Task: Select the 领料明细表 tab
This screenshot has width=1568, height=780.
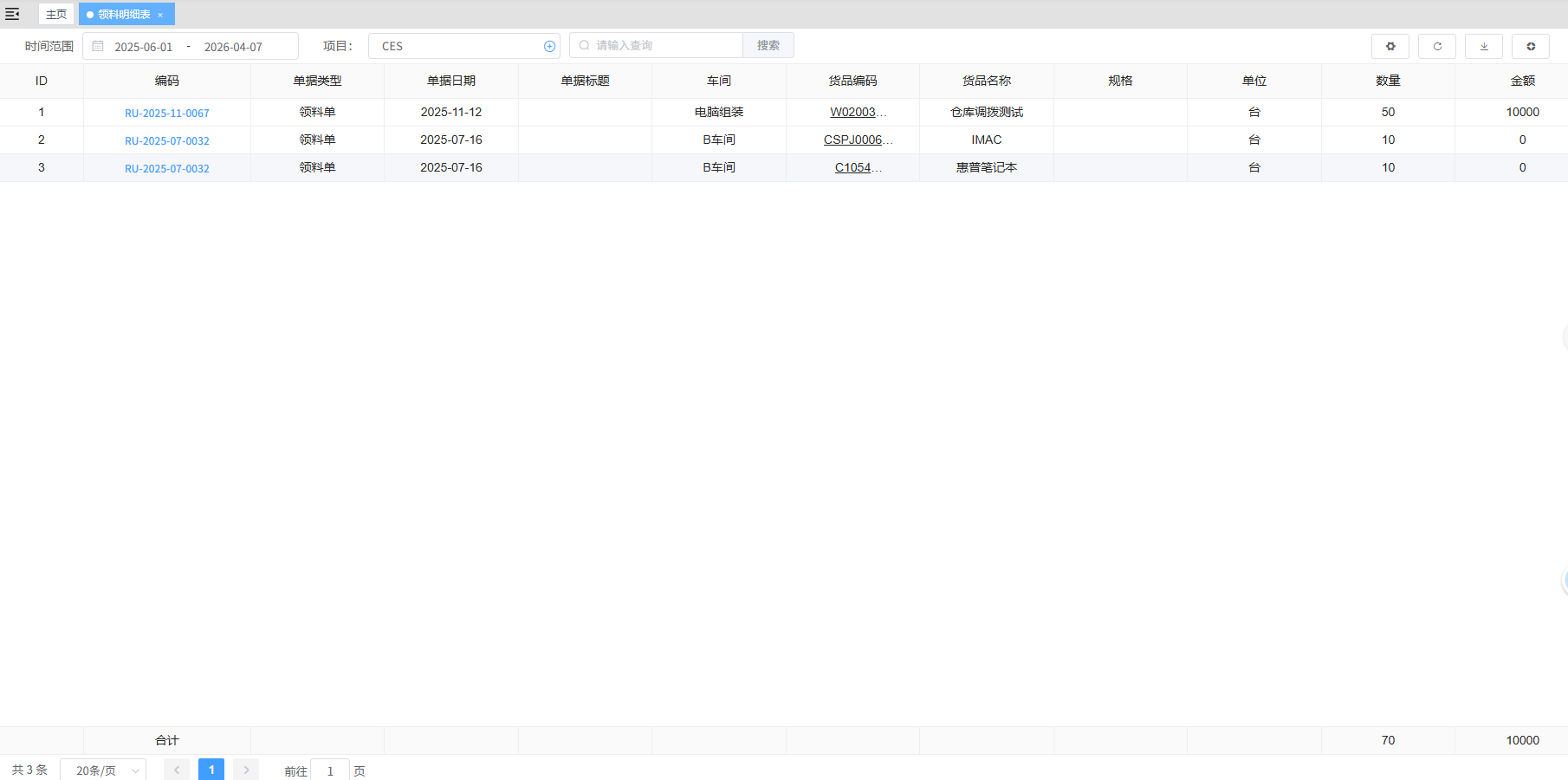Action: (123, 15)
